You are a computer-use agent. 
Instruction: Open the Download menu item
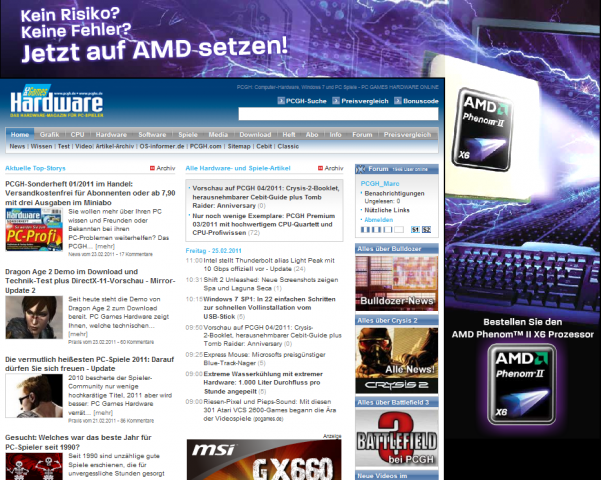[255, 135]
